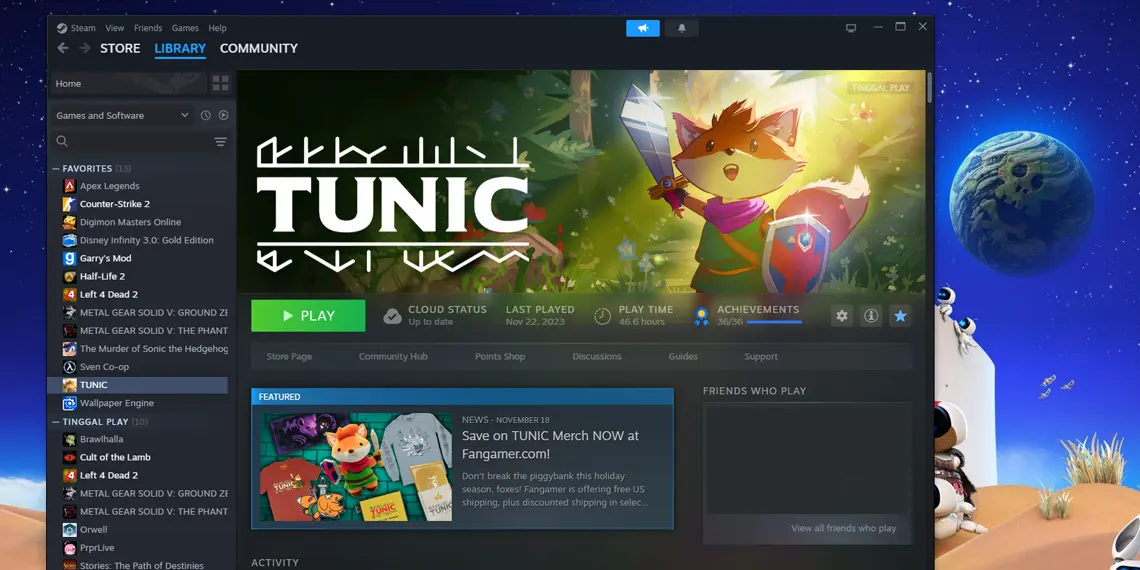
Task: Open TUNIC Community Hub link
Action: (393, 356)
